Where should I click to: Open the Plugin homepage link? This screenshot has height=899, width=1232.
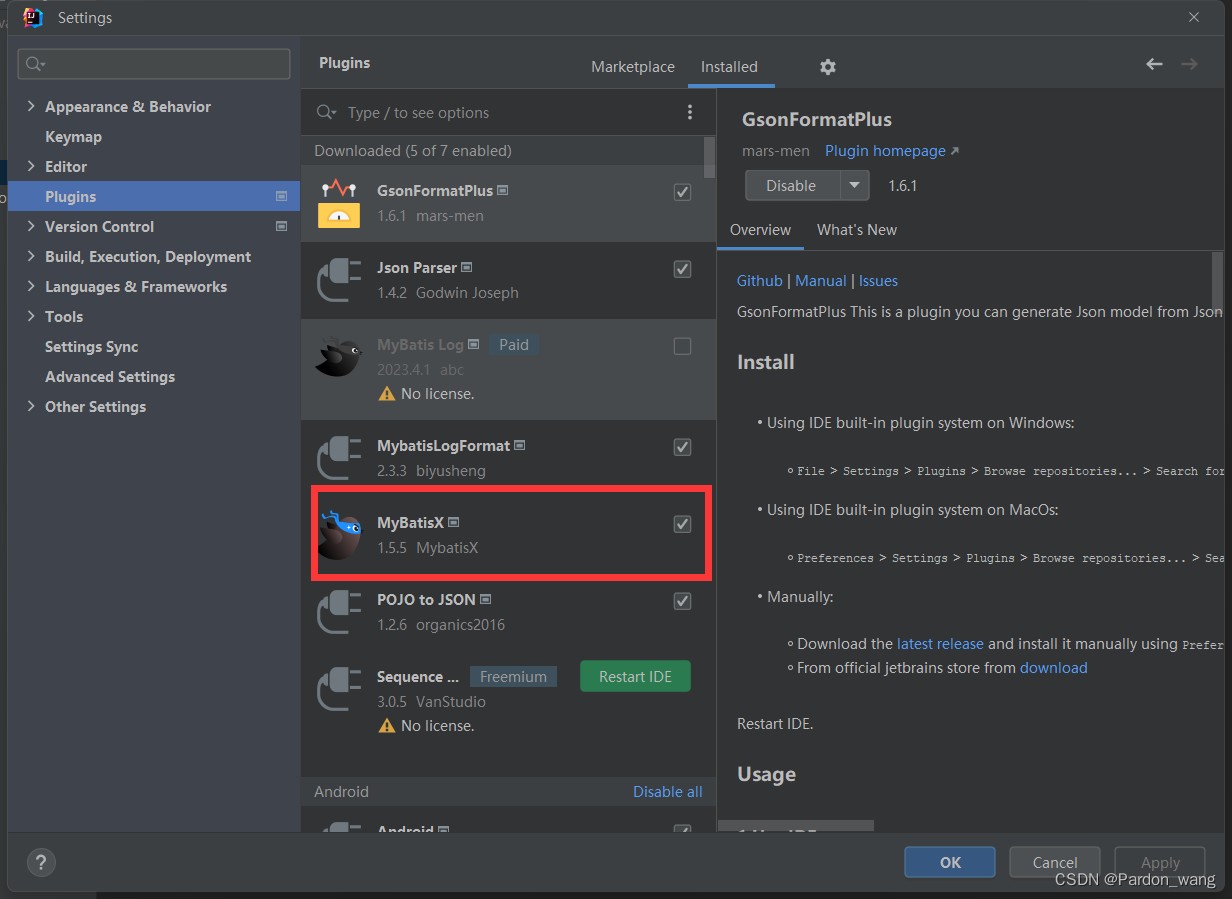tap(891, 151)
